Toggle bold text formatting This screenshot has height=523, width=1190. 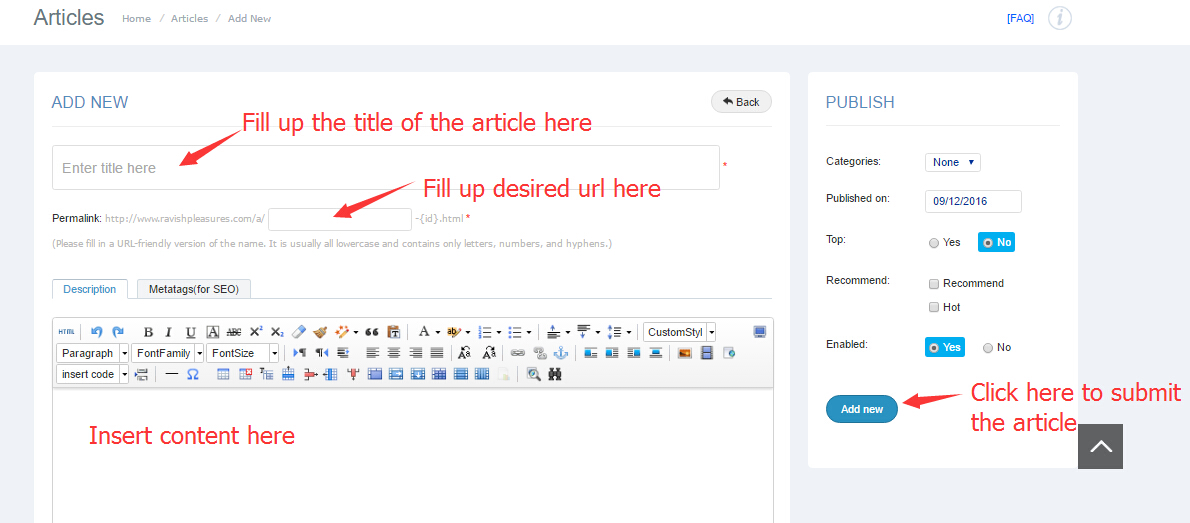148,332
